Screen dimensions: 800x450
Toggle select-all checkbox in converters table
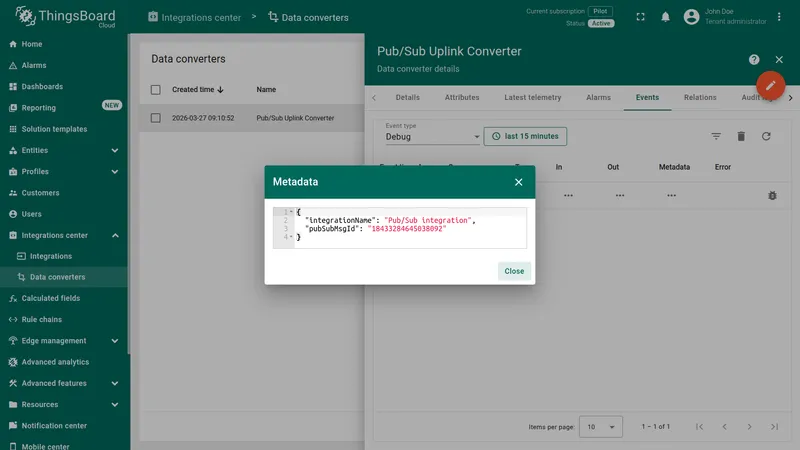156,90
